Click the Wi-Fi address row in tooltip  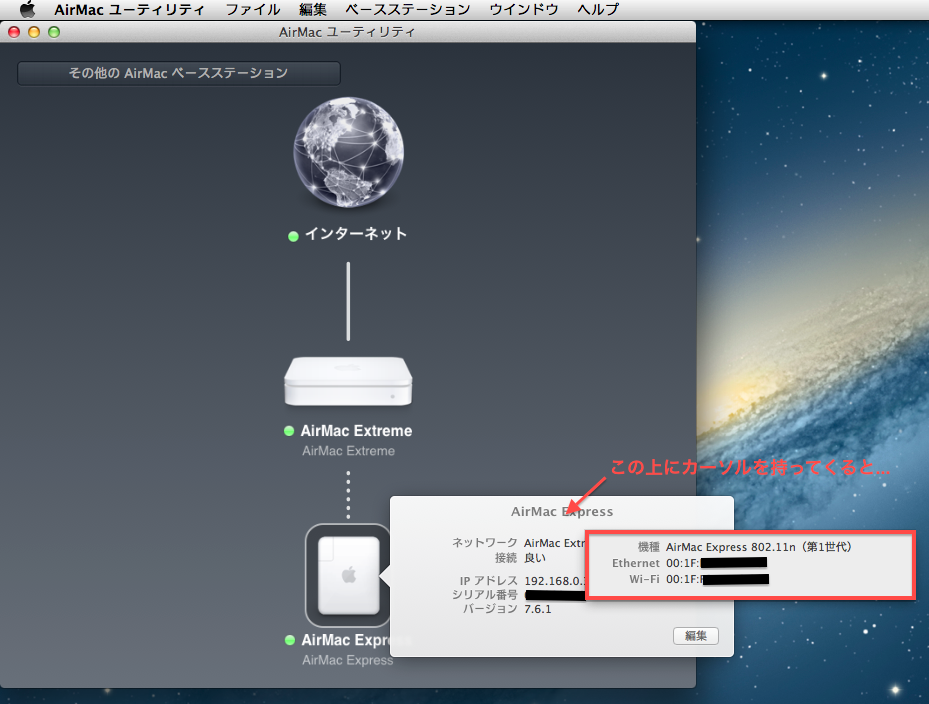click(x=699, y=579)
